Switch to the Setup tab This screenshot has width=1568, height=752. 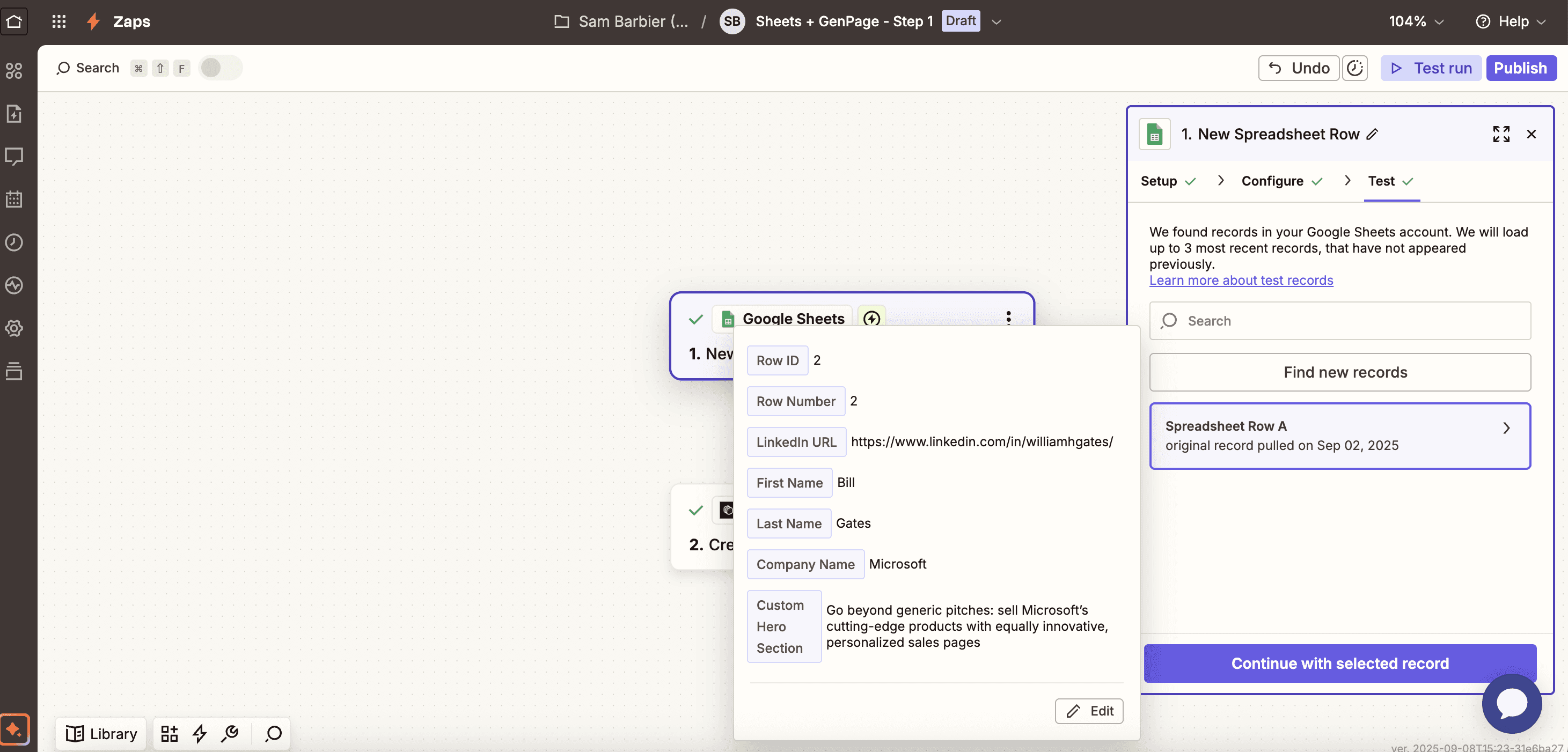(1159, 181)
